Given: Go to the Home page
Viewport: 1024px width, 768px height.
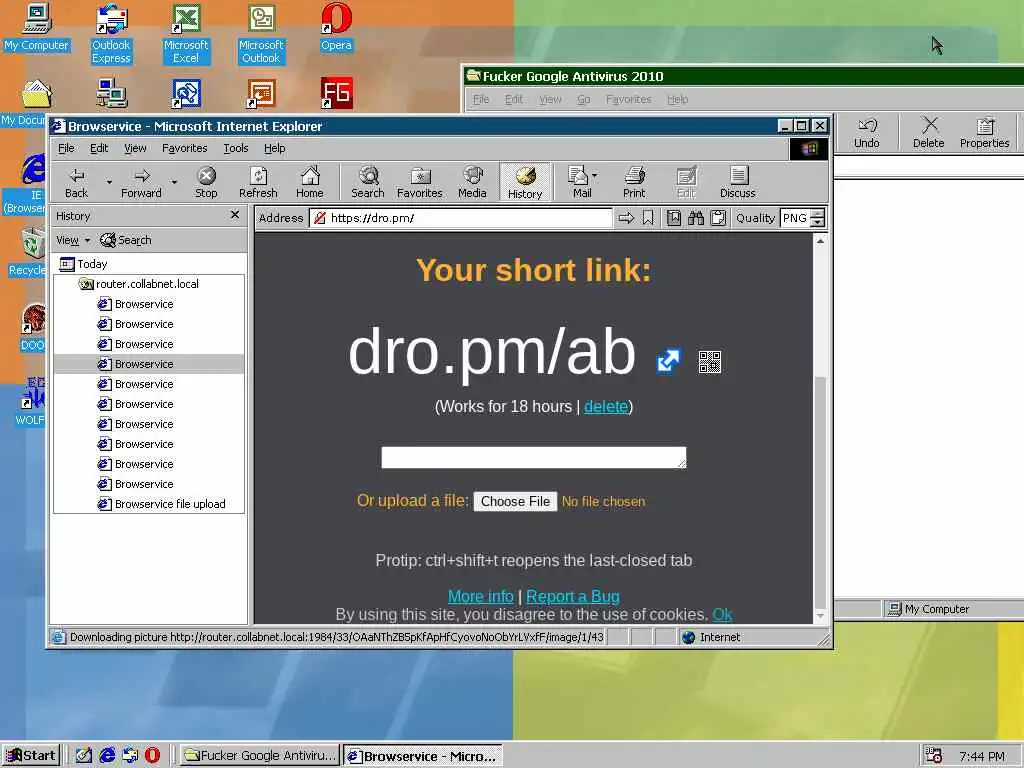Looking at the screenshot, I should 310,182.
